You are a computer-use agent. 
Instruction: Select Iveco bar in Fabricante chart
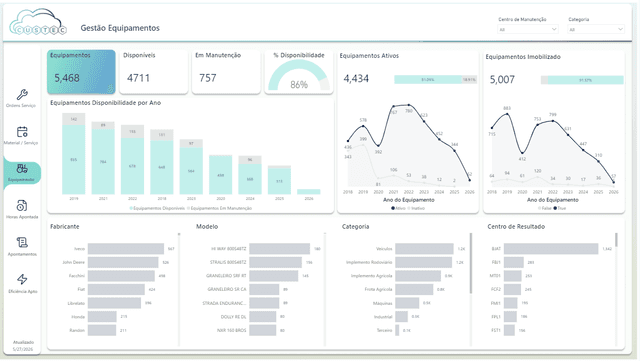tap(126, 249)
